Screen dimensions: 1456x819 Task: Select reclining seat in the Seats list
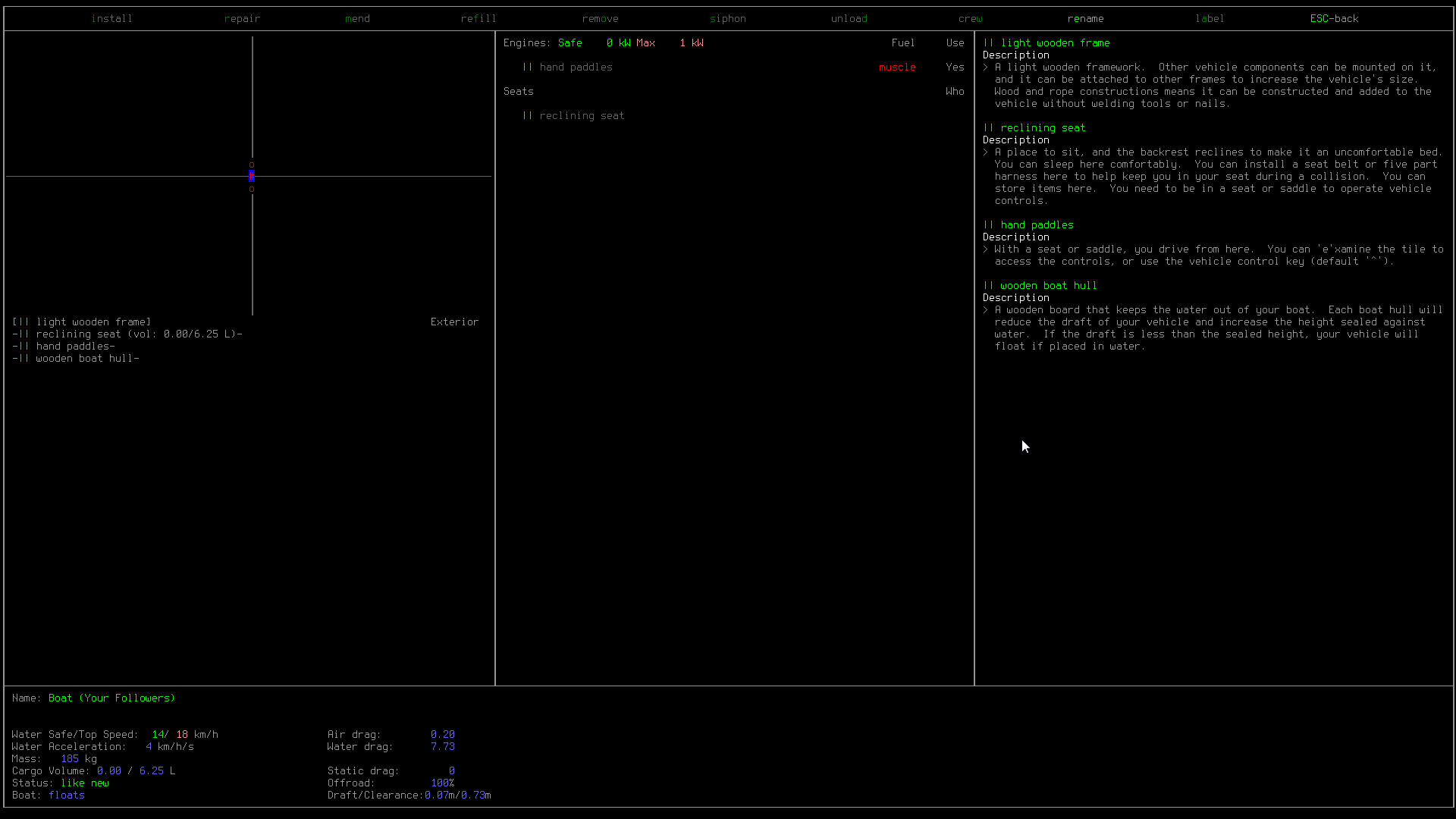tap(582, 115)
